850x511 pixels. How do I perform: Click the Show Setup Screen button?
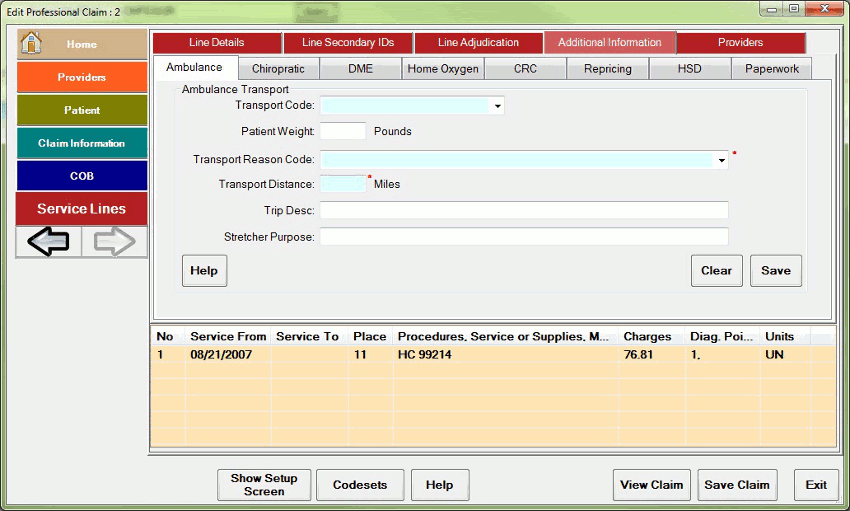click(264, 485)
